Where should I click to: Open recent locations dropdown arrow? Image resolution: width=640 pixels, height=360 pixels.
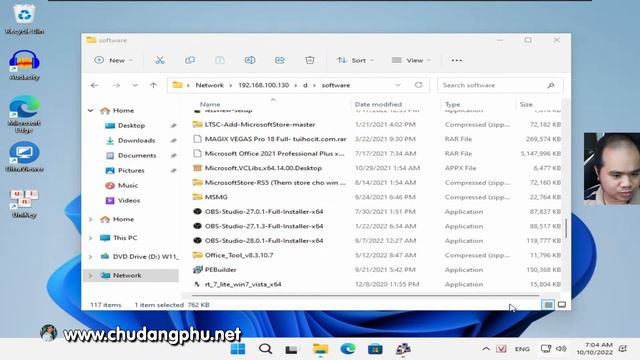[x=135, y=85]
